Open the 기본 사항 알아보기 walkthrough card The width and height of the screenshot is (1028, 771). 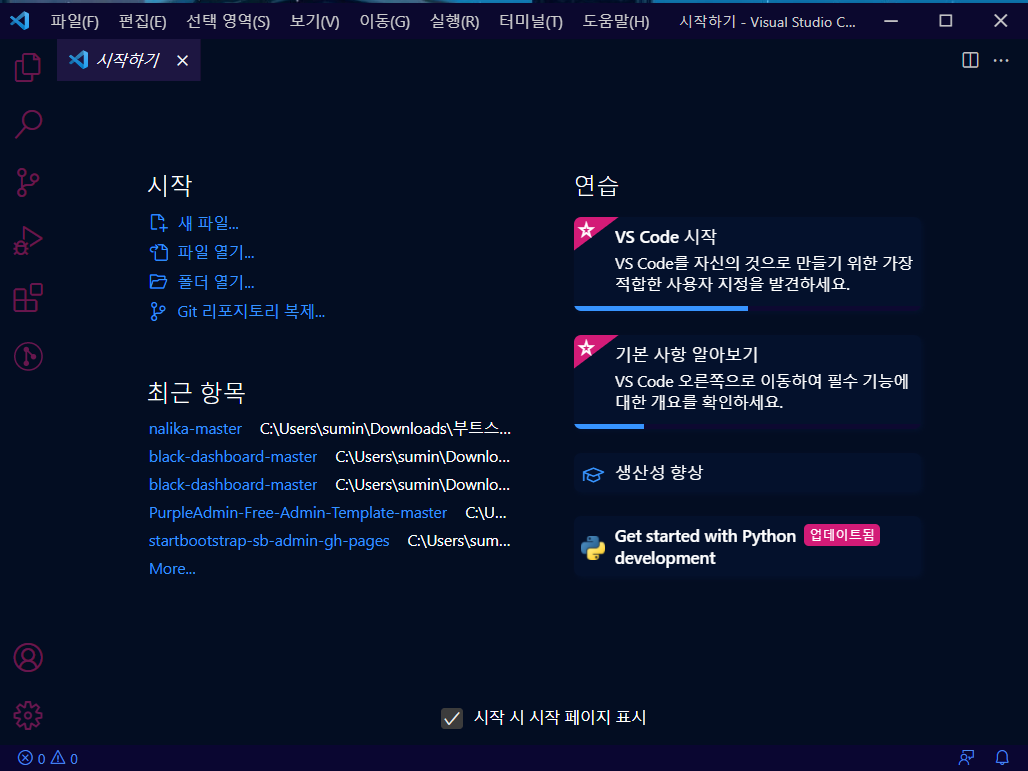(748, 382)
